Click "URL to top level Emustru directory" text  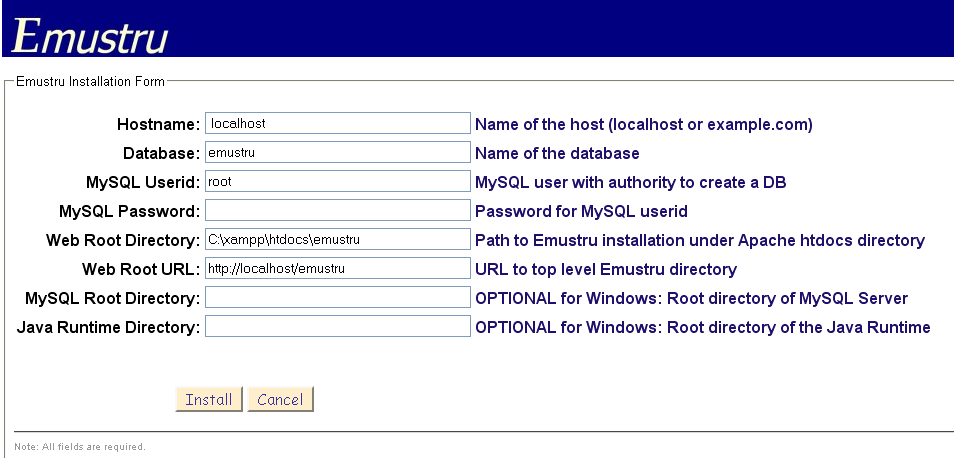[x=606, y=270]
